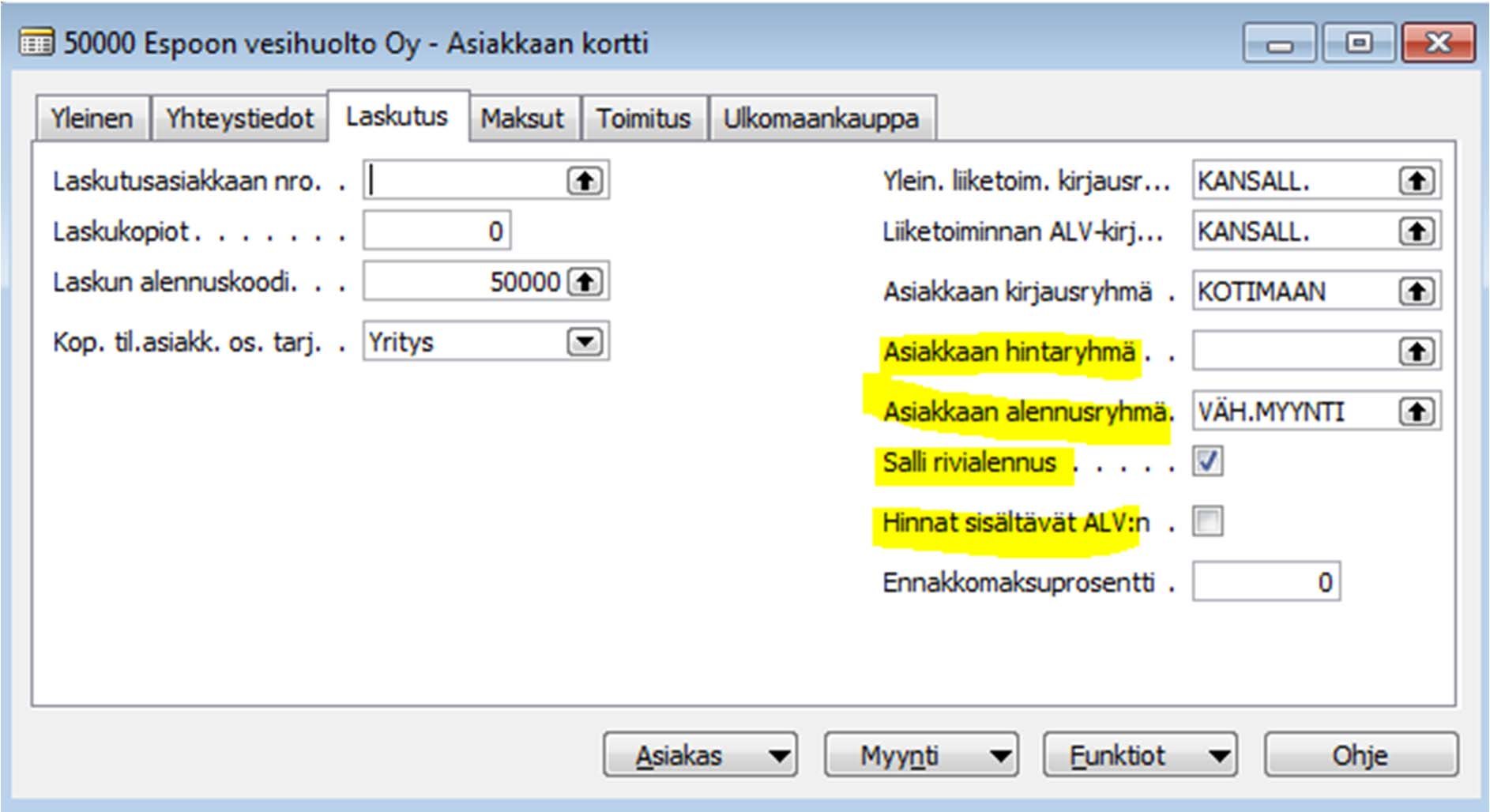1490x812 pixels.
Task: Click the Hinnat sisältävät ALV:n label
Action: (1016, 522)
